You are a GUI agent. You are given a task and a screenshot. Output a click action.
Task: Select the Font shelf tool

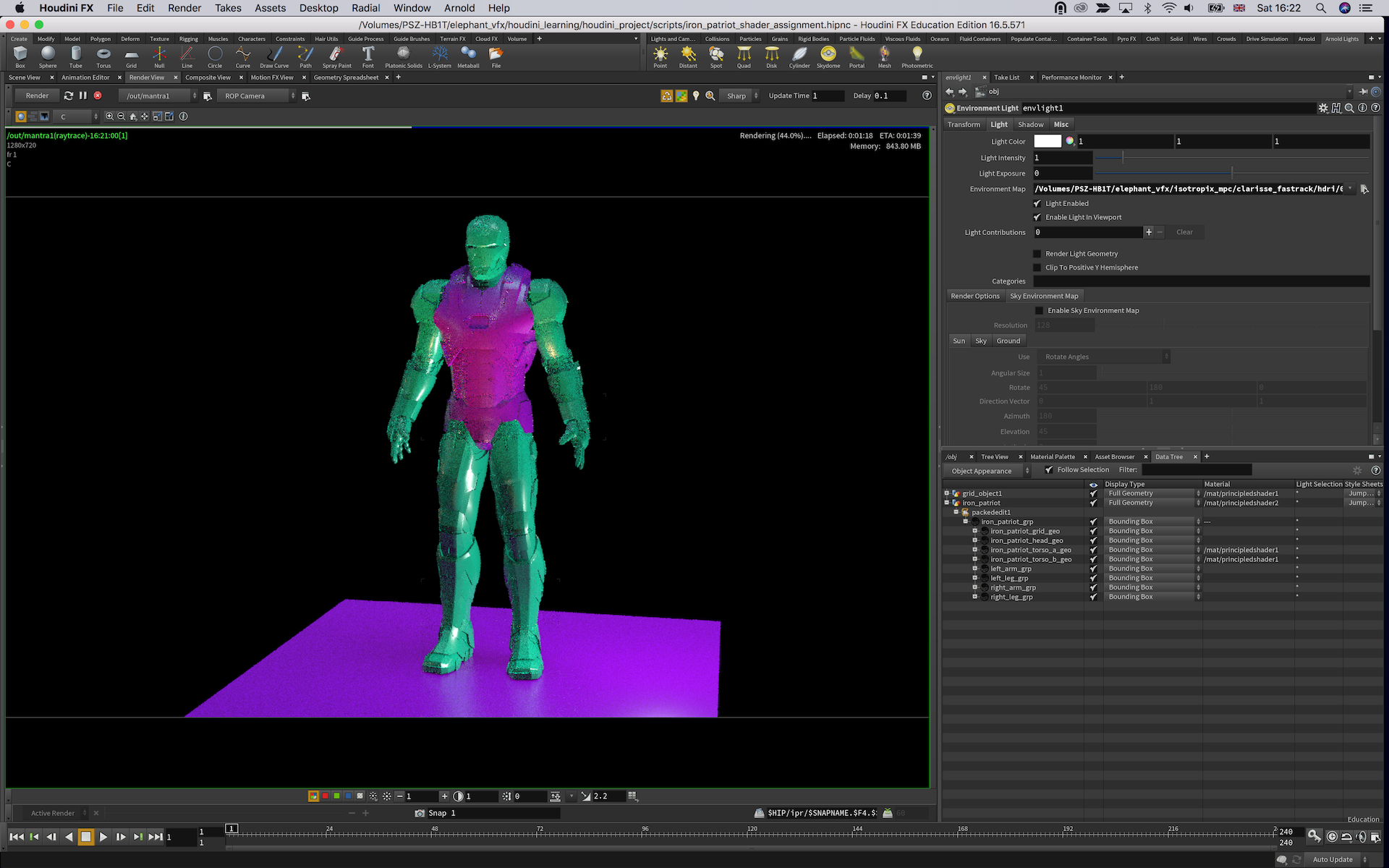(x=368, y=56)
